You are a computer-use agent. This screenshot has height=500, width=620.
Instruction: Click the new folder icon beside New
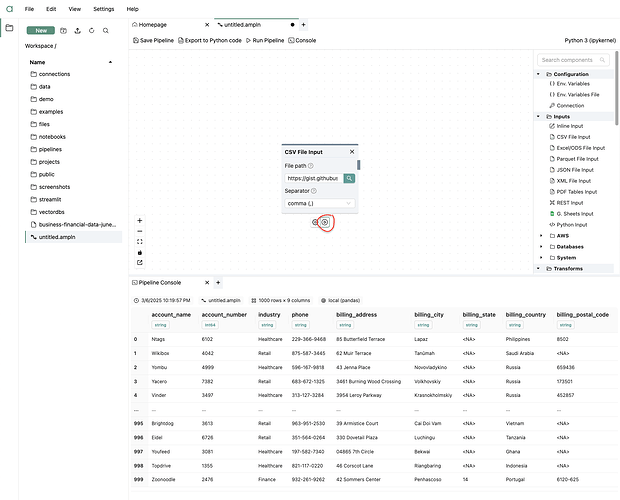[x=63, y=30]
